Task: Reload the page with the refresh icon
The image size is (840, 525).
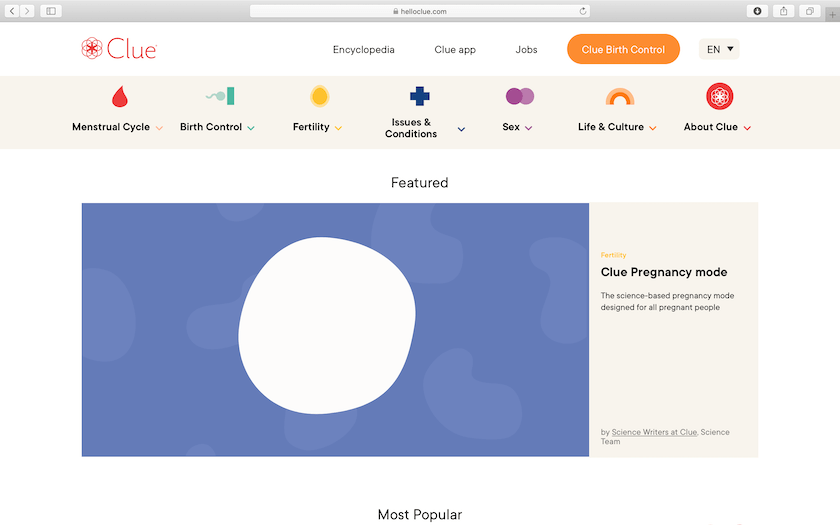Action: [583, 11]
